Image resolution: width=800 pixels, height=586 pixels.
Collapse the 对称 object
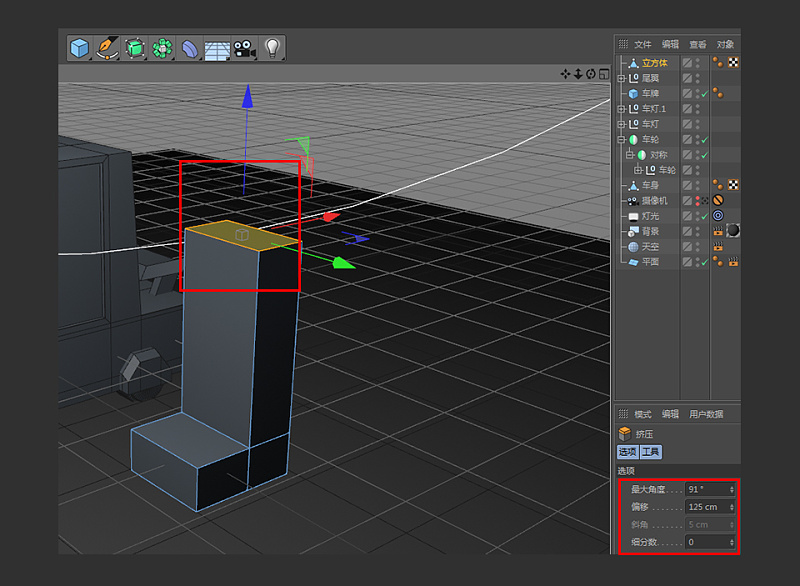coord(629,155)
